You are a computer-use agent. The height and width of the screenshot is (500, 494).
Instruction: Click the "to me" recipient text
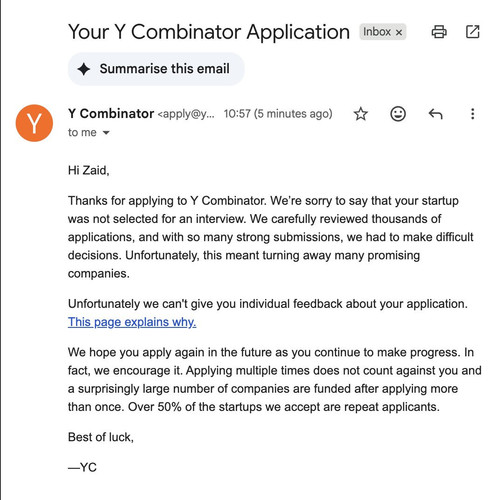click(82, 133)
